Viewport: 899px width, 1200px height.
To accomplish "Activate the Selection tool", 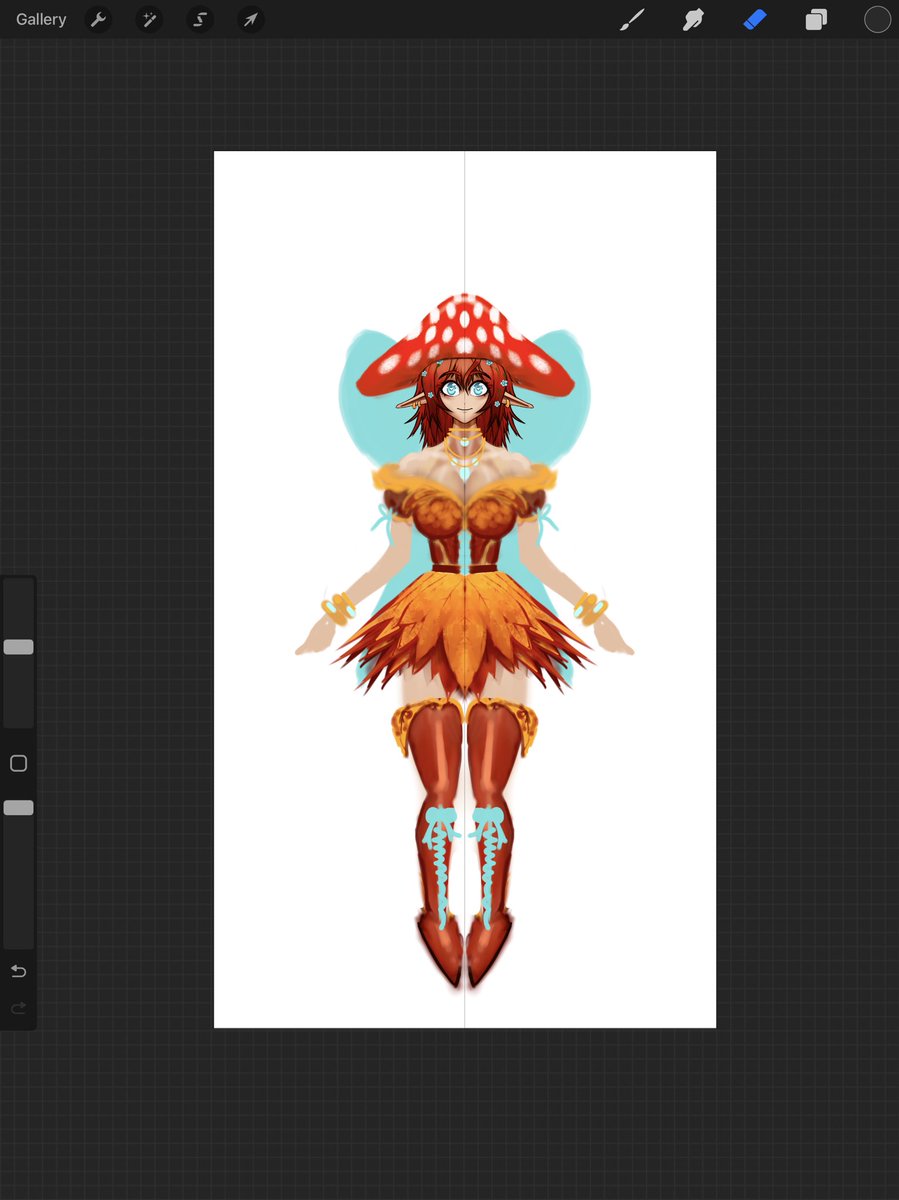I will tap(200, 19).
